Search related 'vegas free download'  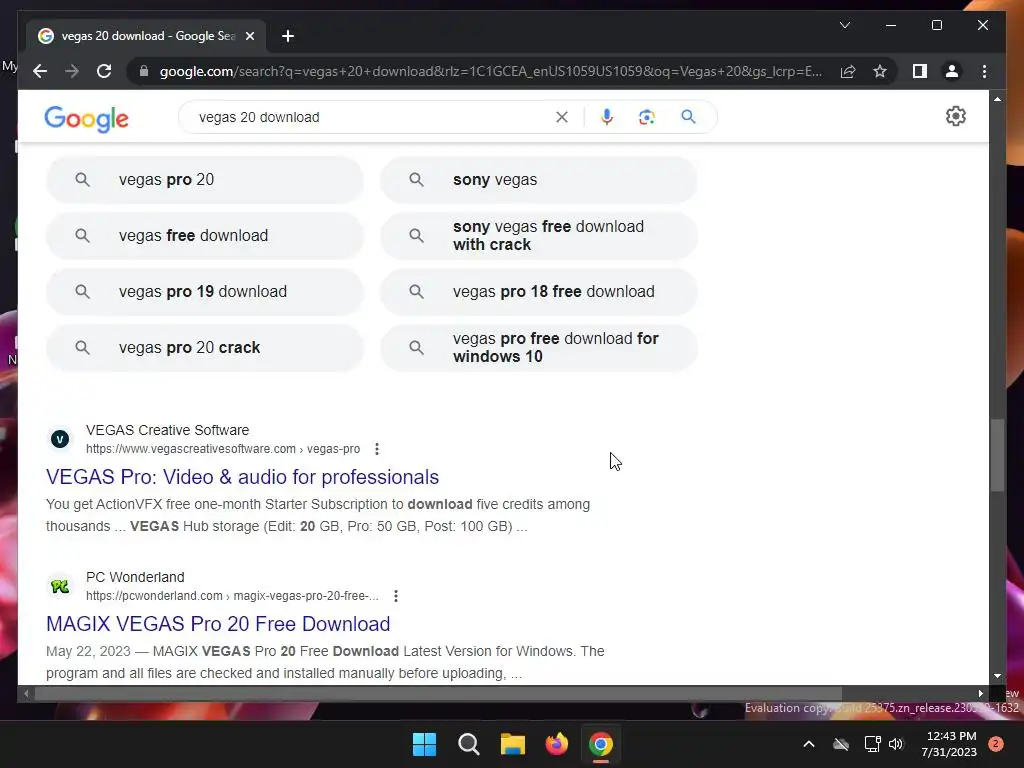pyautogui.click(x=204, y=236)
